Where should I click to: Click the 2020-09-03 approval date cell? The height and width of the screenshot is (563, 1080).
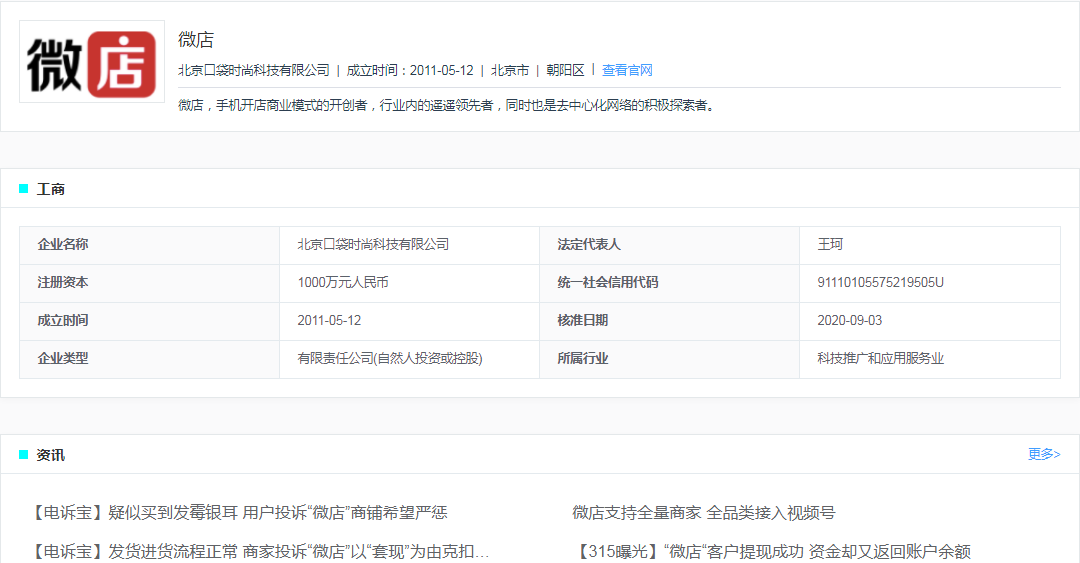(930, 320)
